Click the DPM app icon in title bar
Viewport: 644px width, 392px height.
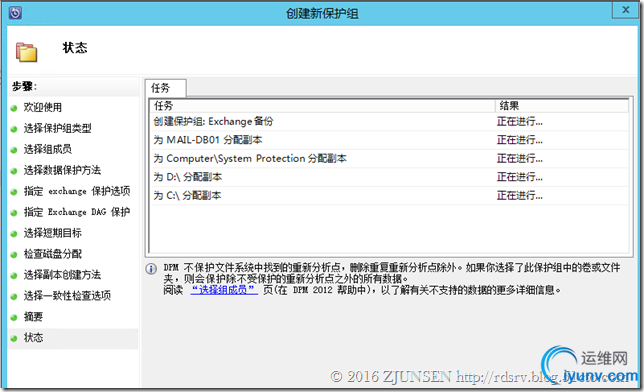(x=15, y=13)
